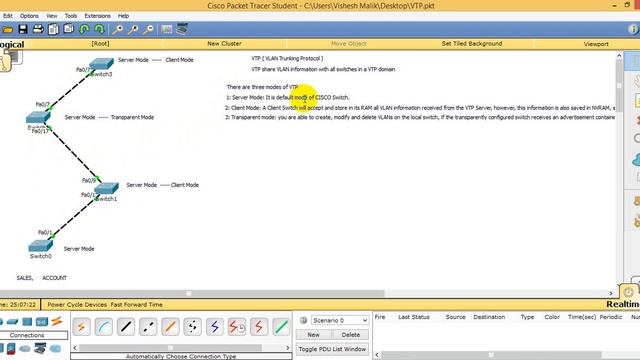Open the Edit menu

point(7,16)
